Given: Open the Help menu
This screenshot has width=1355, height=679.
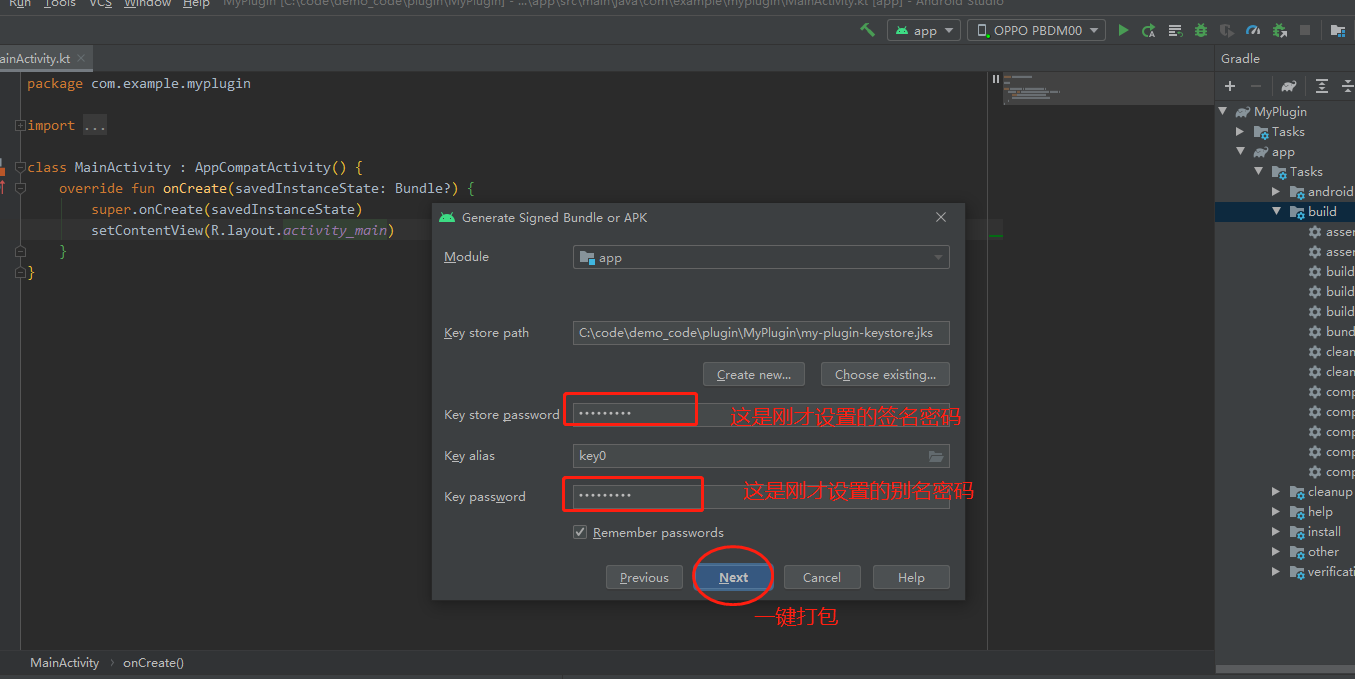Looking at the screenshot, I should click(196, 4).
